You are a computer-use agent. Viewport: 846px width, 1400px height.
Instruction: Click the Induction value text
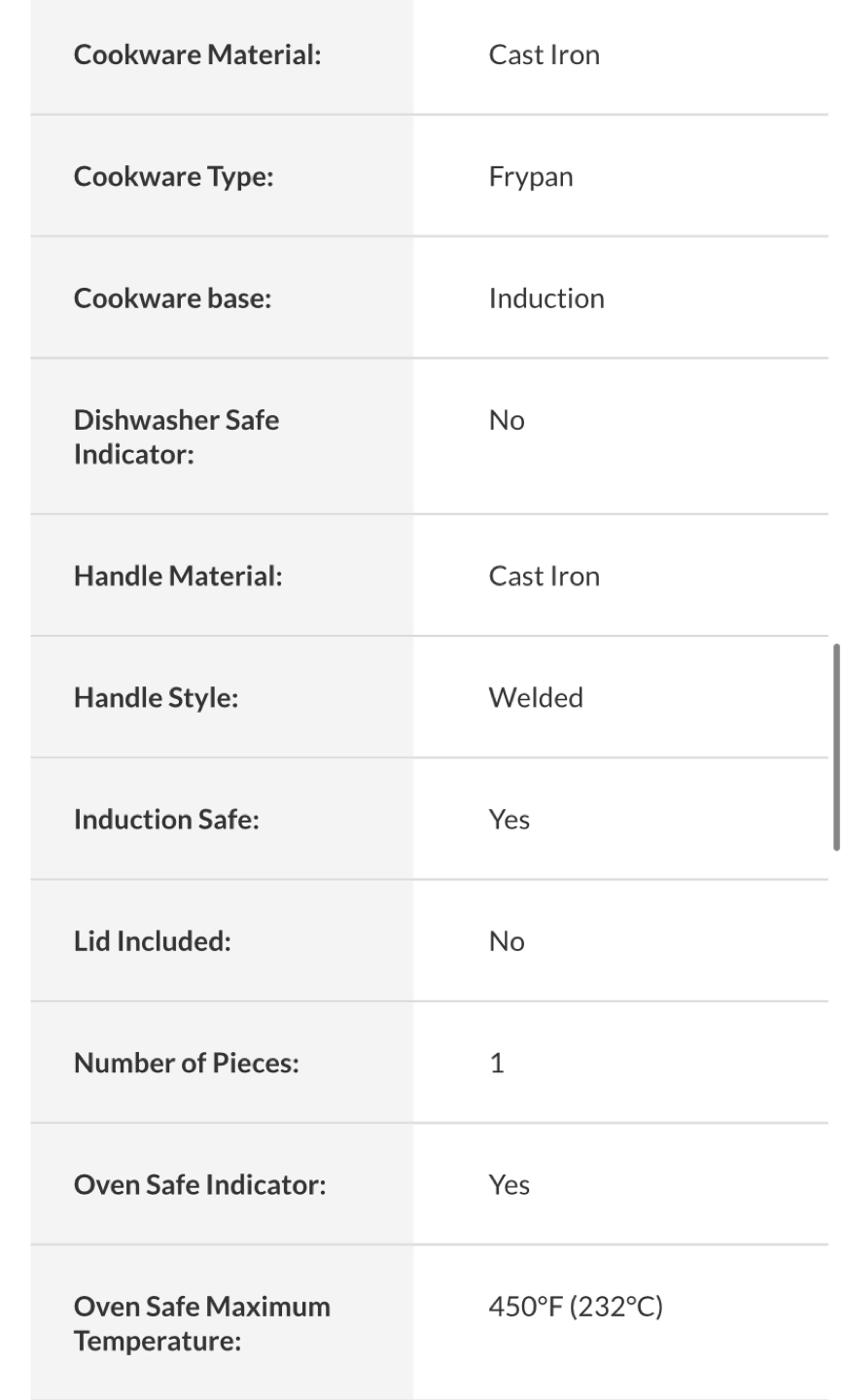coord(546,298)
